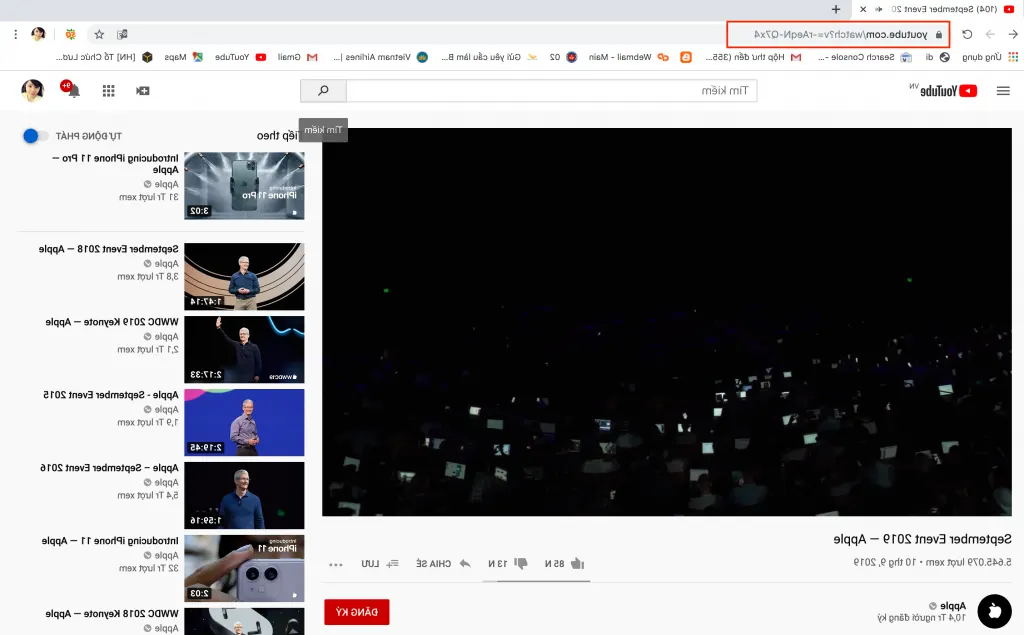Click the greyed-out forward navigation arrow
The height and width of the screenshot is (635, 1024).
click(990, 34)
